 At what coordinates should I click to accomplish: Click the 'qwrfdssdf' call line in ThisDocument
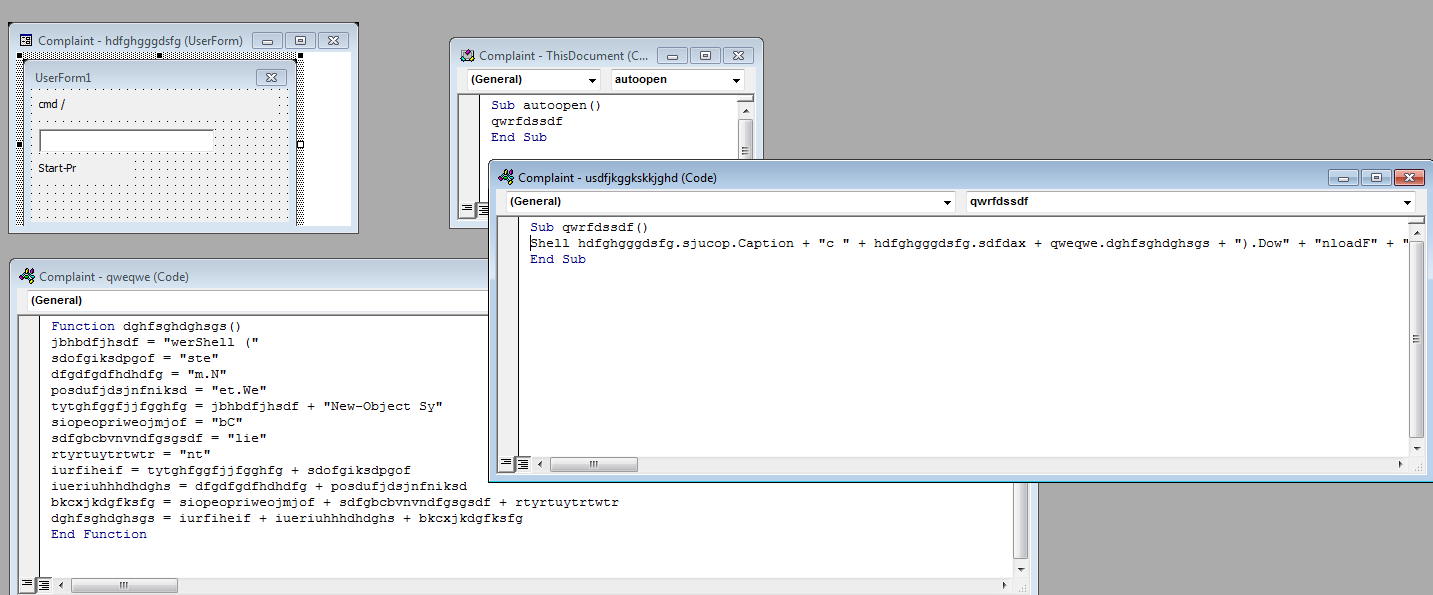pos(526,121)
